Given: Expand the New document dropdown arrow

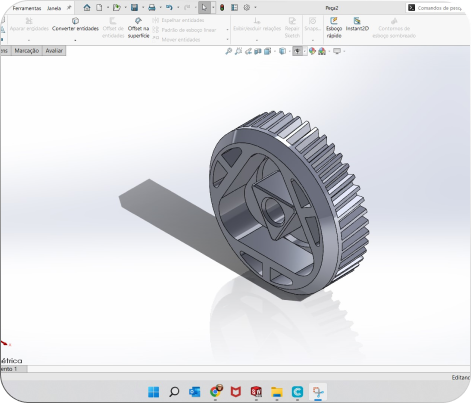Looking at the screenshot, I should (108, 7).
